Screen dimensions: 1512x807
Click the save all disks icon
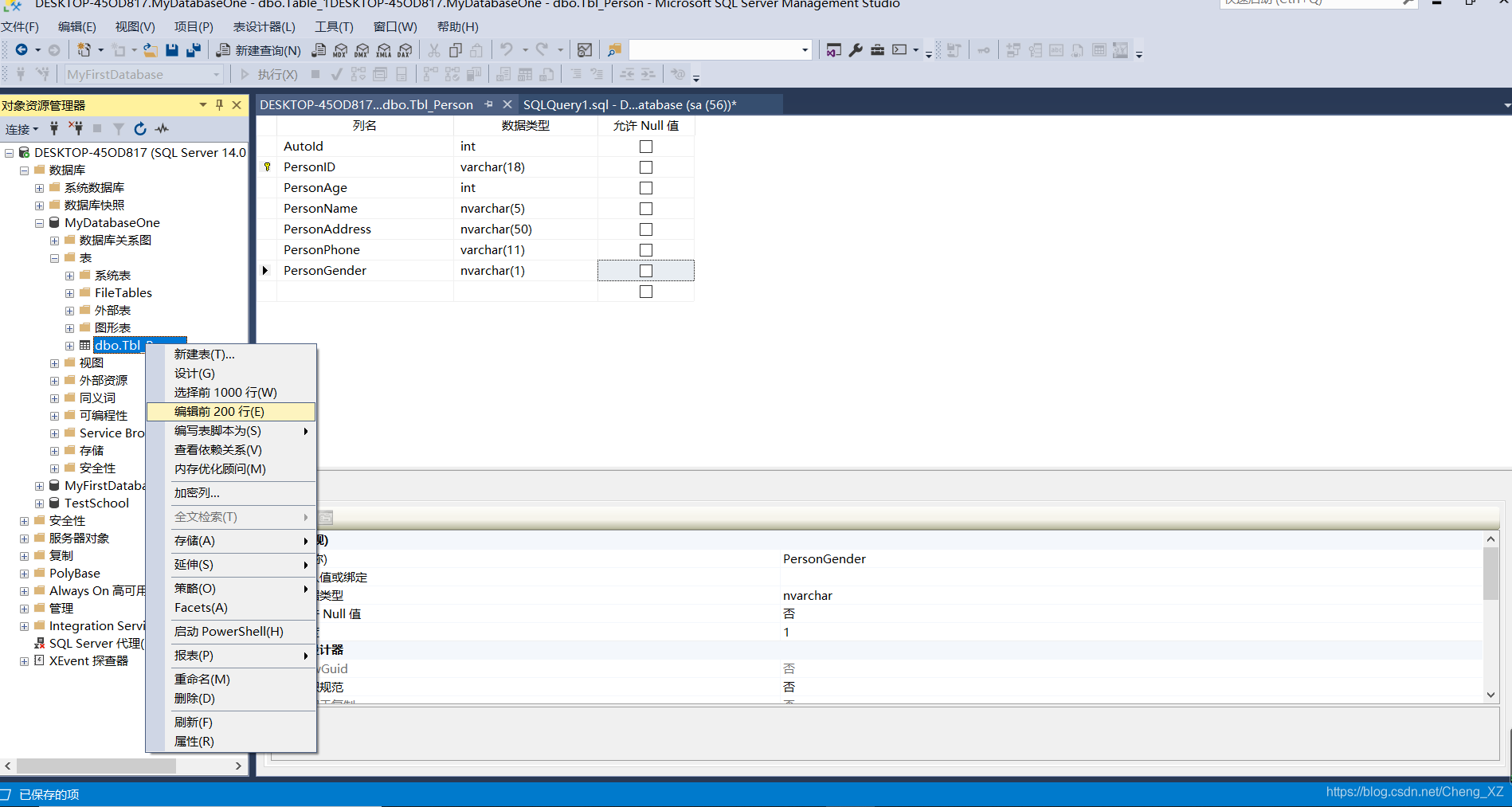[x=194, y=50]
